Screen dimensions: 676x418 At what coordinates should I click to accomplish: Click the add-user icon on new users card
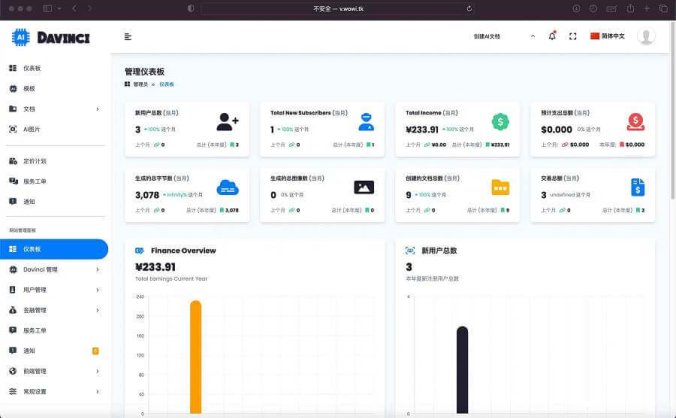227,122
